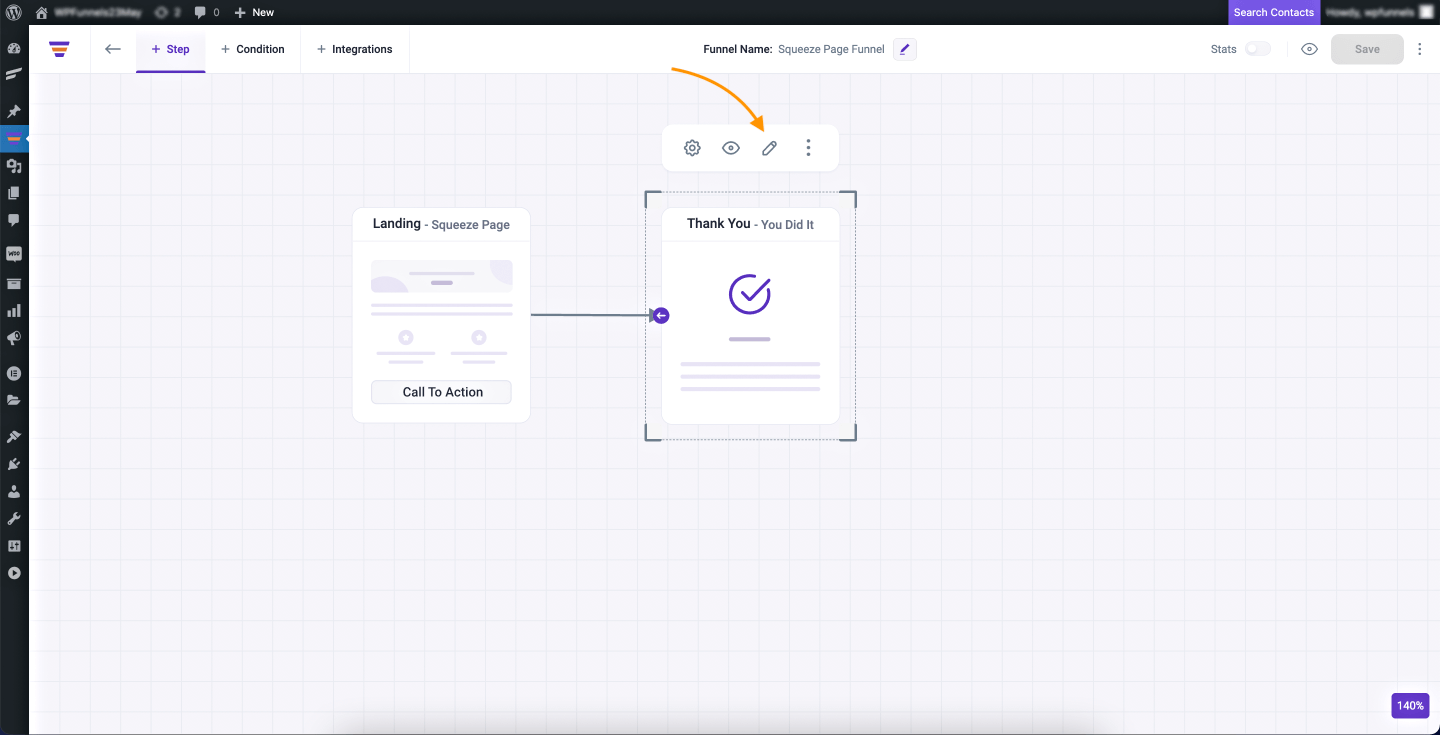
Task: Open updates icon in admin bar
Action: coord(167,12)
